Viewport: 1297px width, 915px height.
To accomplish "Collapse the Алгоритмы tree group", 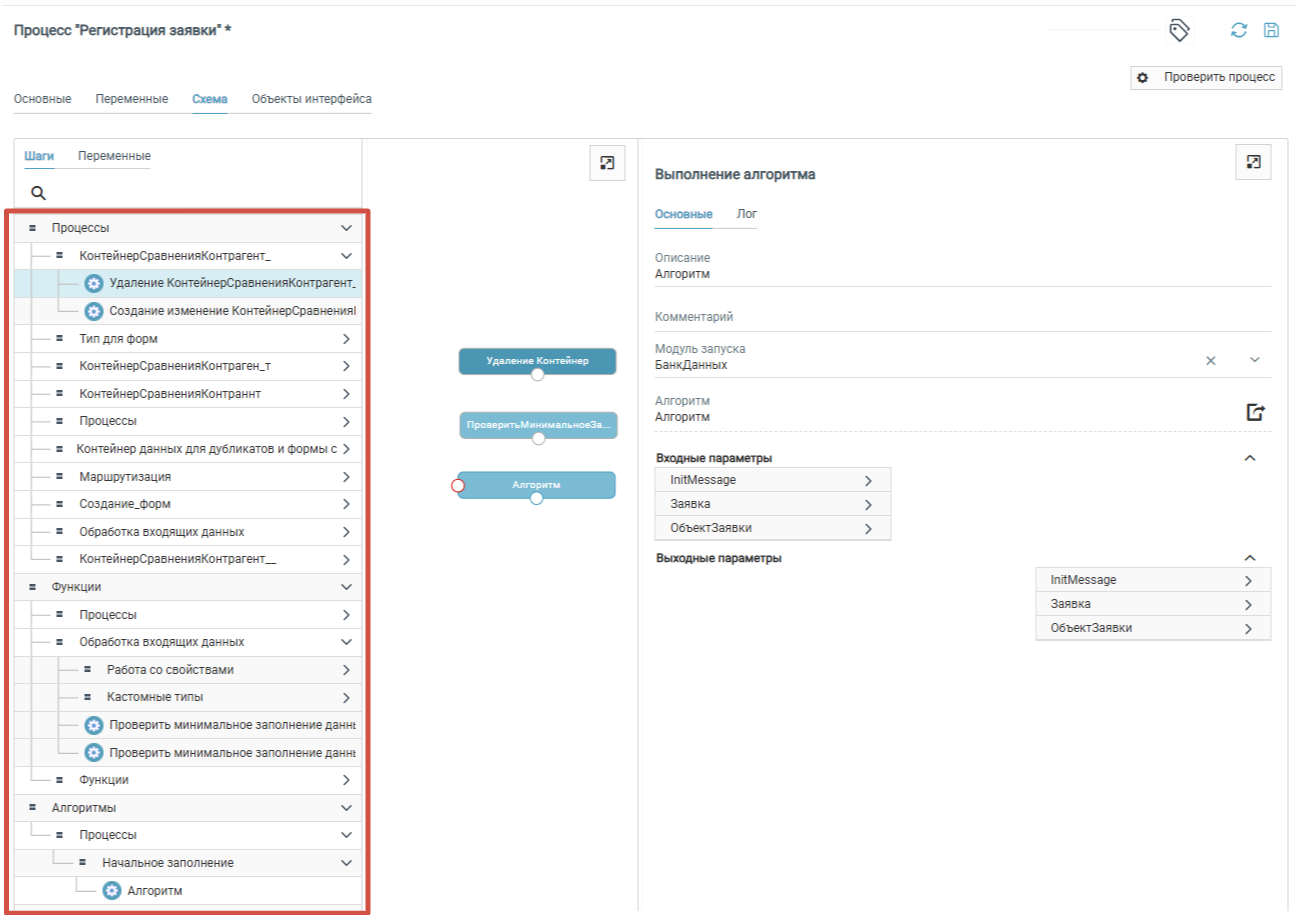I will pyautogui.click(x=346, y=807).
